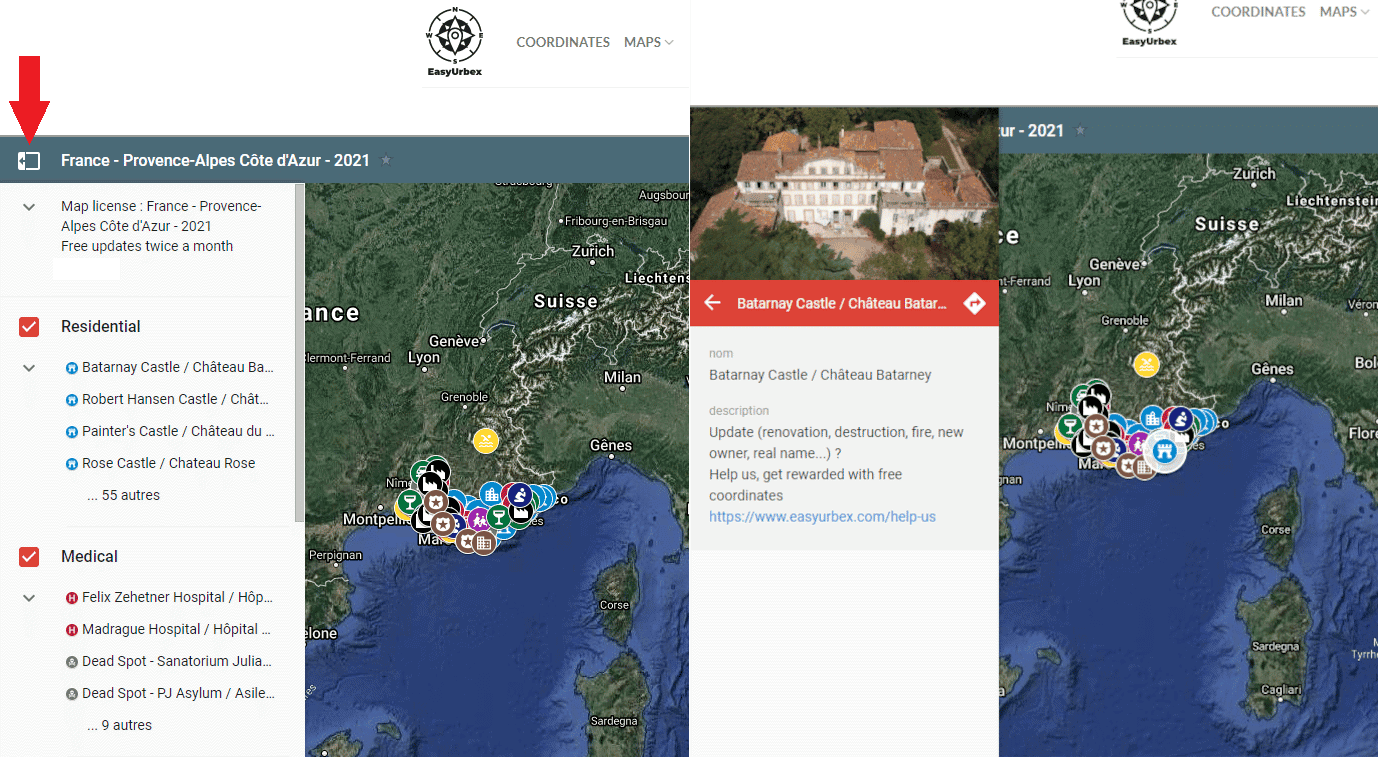Click 'Help us, get rewarded with free' text
The image size is (1378, 757).
(x=806, y=474)
